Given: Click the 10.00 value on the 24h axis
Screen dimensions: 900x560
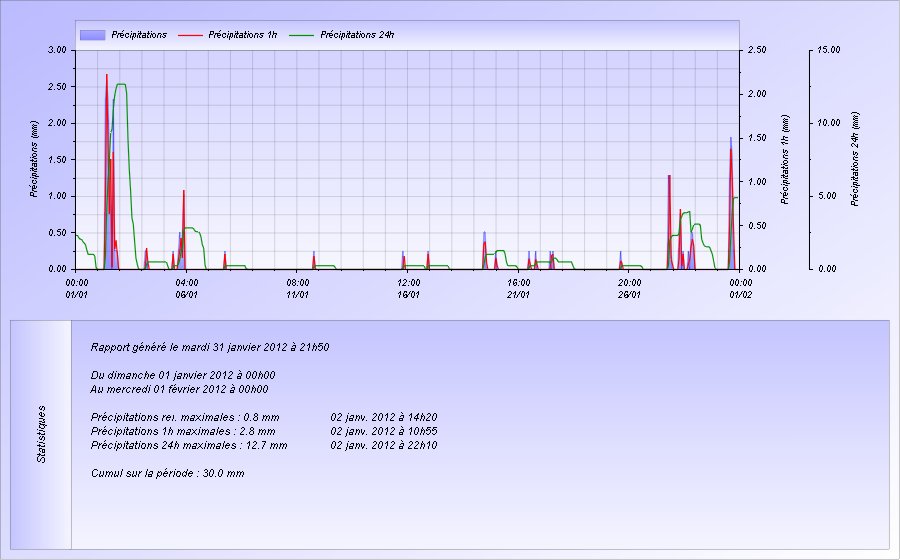Looking at the screenshot, I should click(x=828, y=123).
